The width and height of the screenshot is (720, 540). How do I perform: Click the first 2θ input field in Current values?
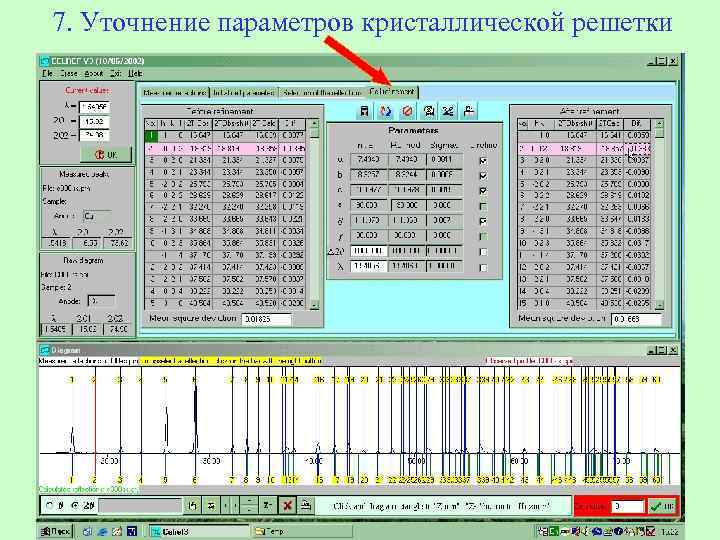95,122
